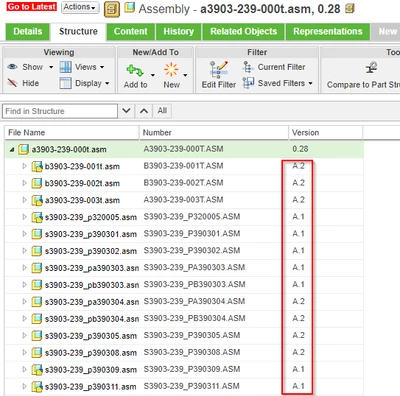This screenshot has height=396, width=400.
Task: Open the Show dropdown arrow
Action: [x=51, y=67]
